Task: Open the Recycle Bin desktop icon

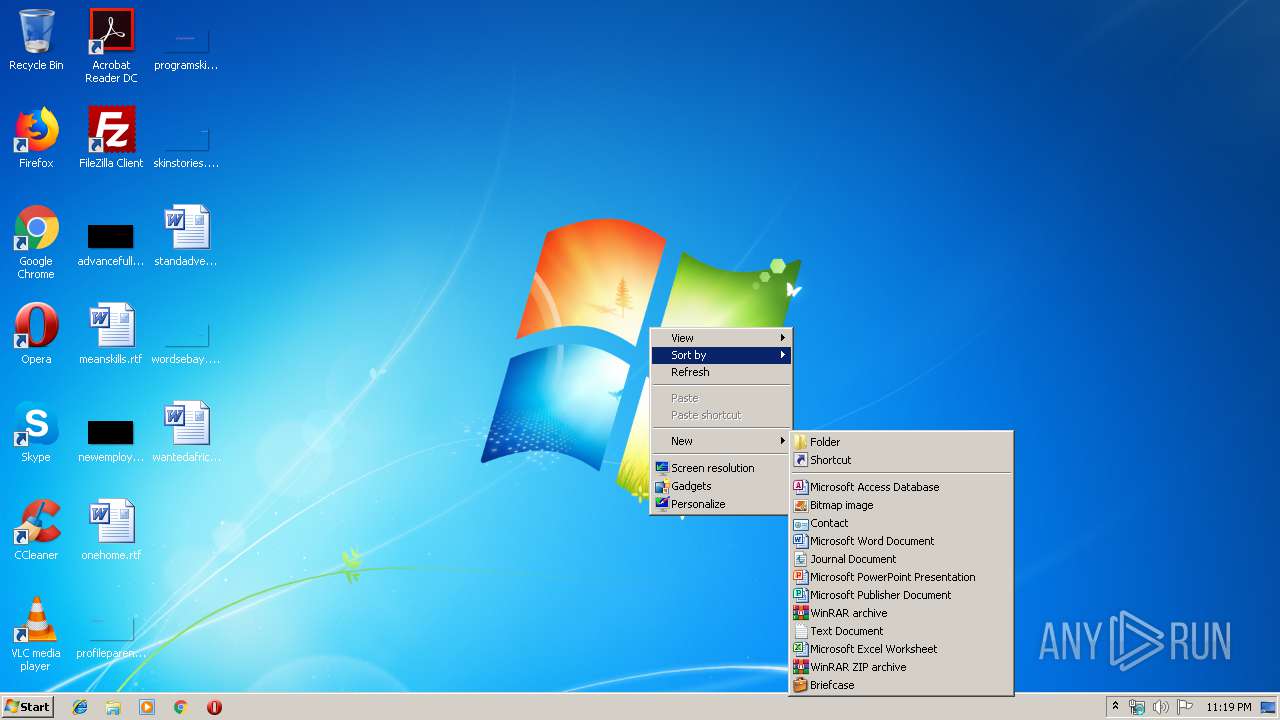Action: pyautogui.click(x=36, y=40)
